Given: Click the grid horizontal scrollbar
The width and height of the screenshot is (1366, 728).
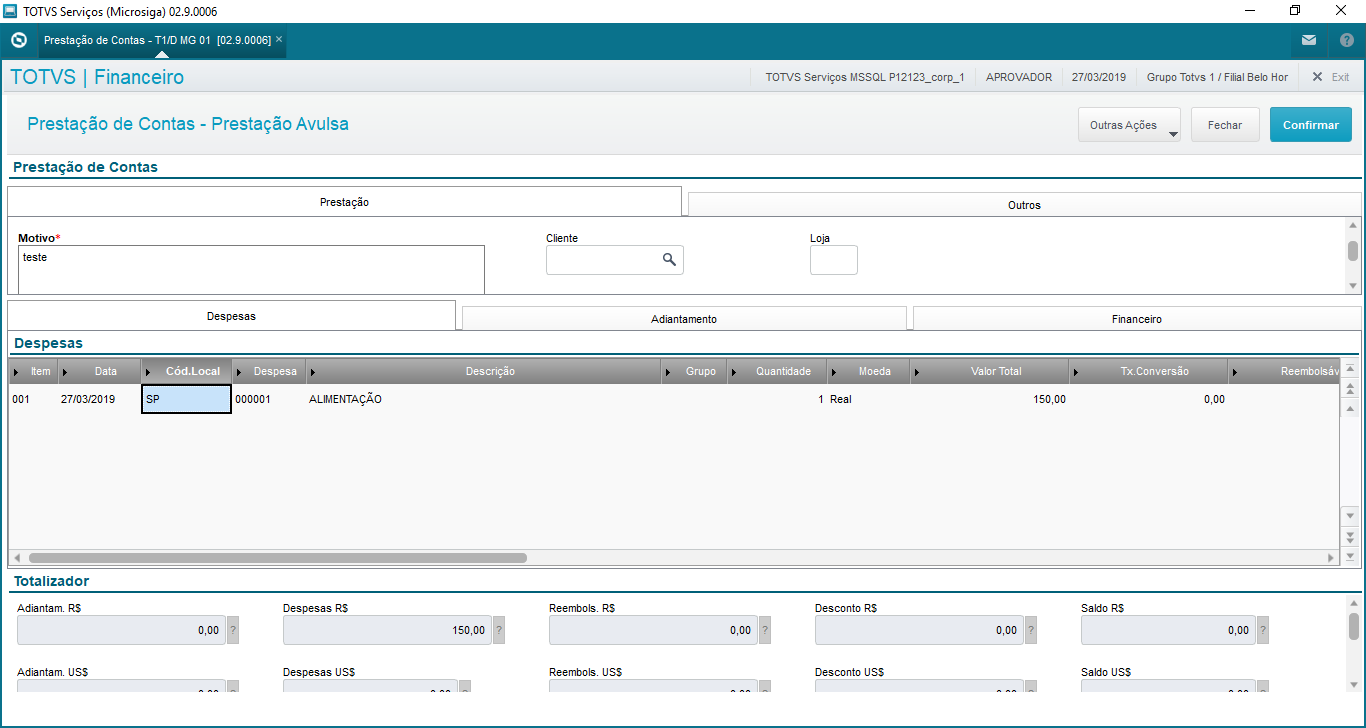Looking at the screenshot, I should click(278, 558).
